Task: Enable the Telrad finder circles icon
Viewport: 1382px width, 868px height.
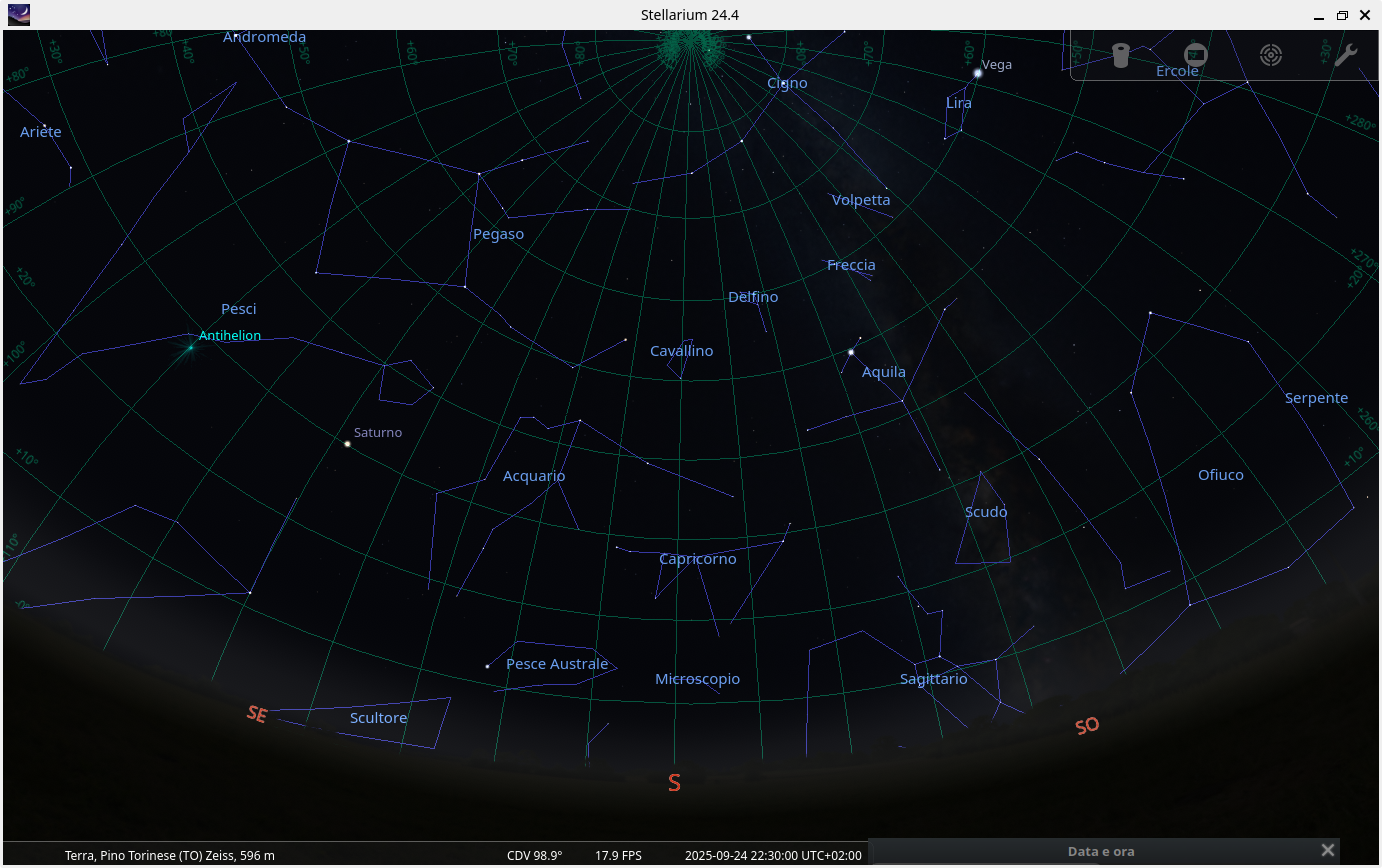Action: (1271, 55)
